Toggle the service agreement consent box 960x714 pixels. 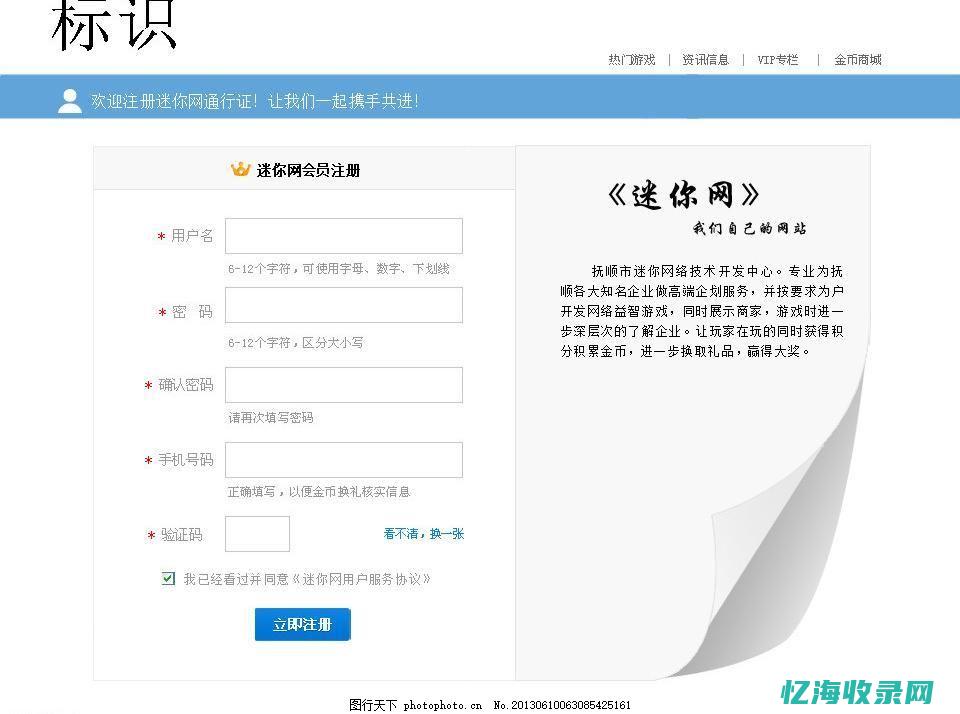[166, 578]
